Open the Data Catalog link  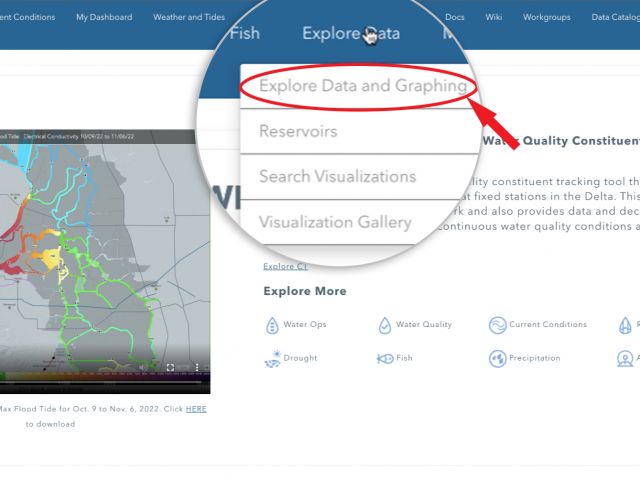[616, 17]
